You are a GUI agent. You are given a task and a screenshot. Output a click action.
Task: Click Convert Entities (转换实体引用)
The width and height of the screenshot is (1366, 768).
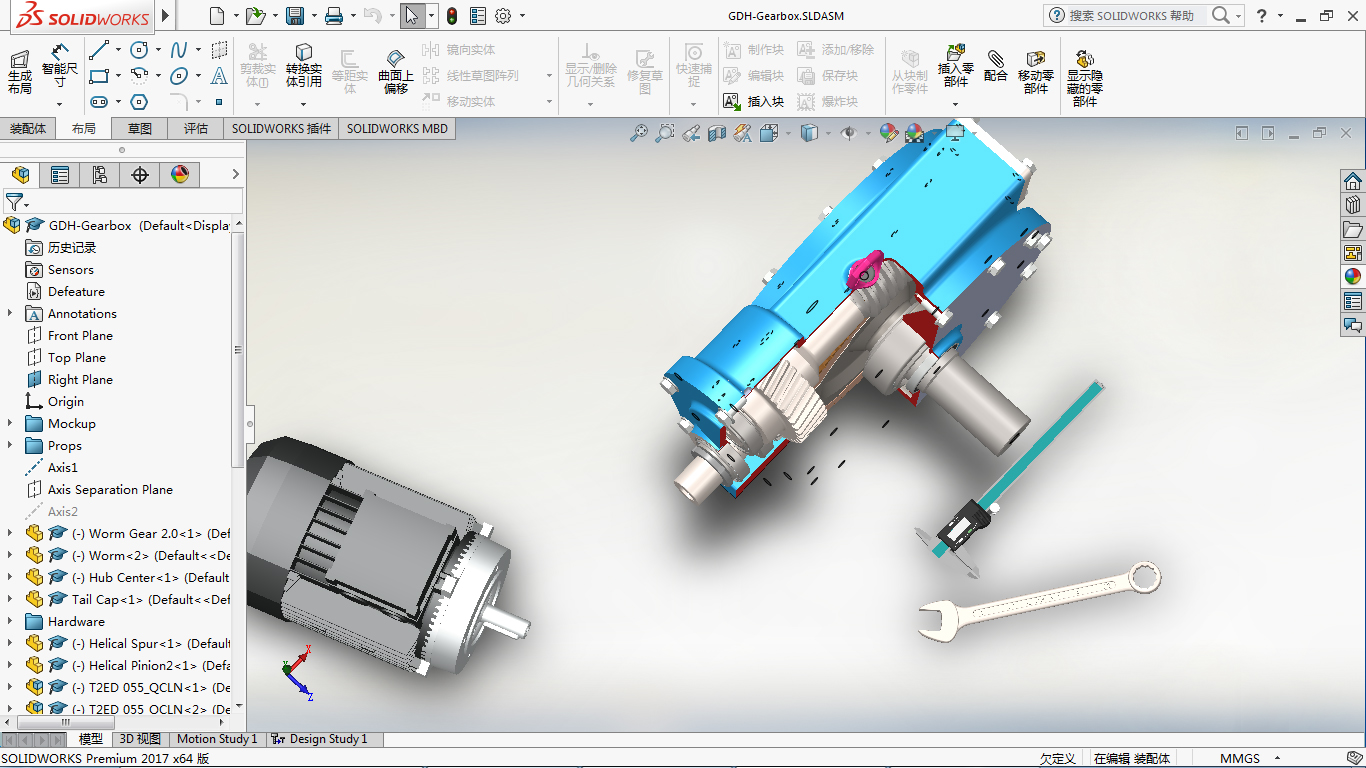304,66
